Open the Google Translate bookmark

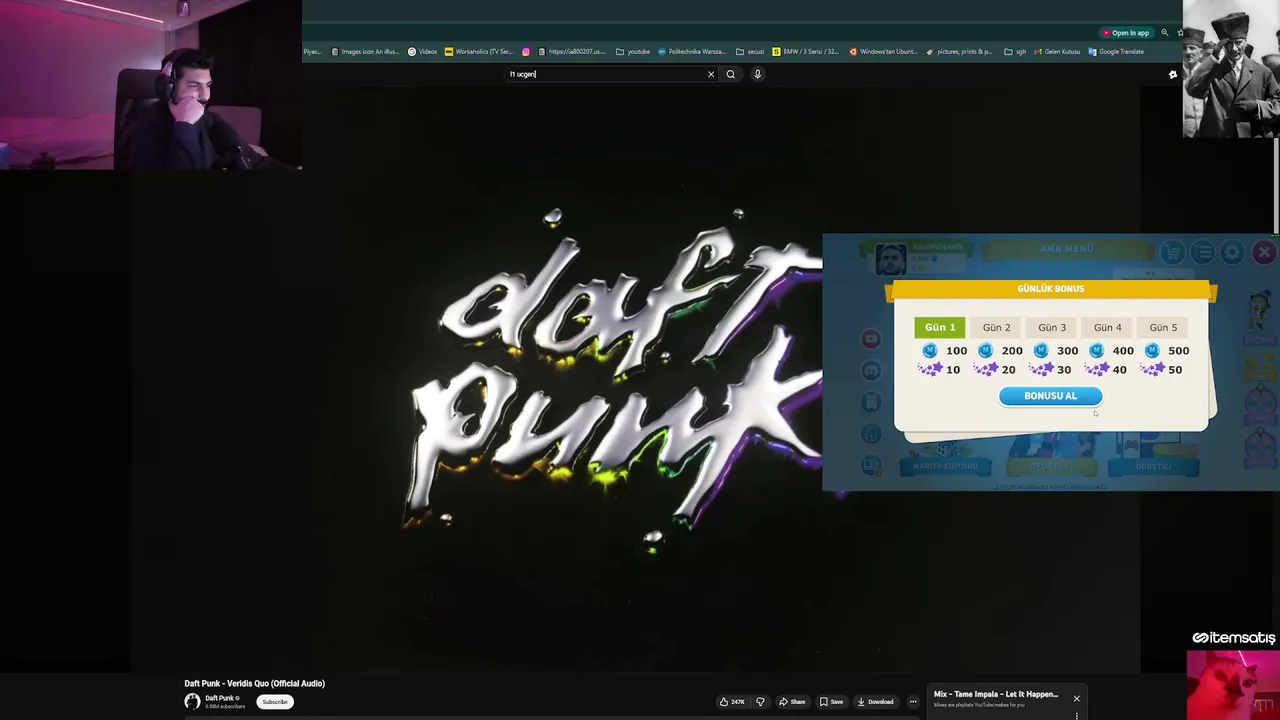pos(1116,52)
